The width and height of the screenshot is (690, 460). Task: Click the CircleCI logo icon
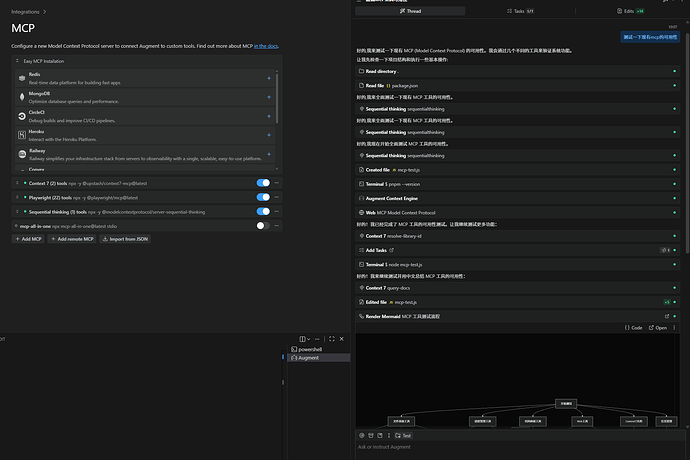22,116
